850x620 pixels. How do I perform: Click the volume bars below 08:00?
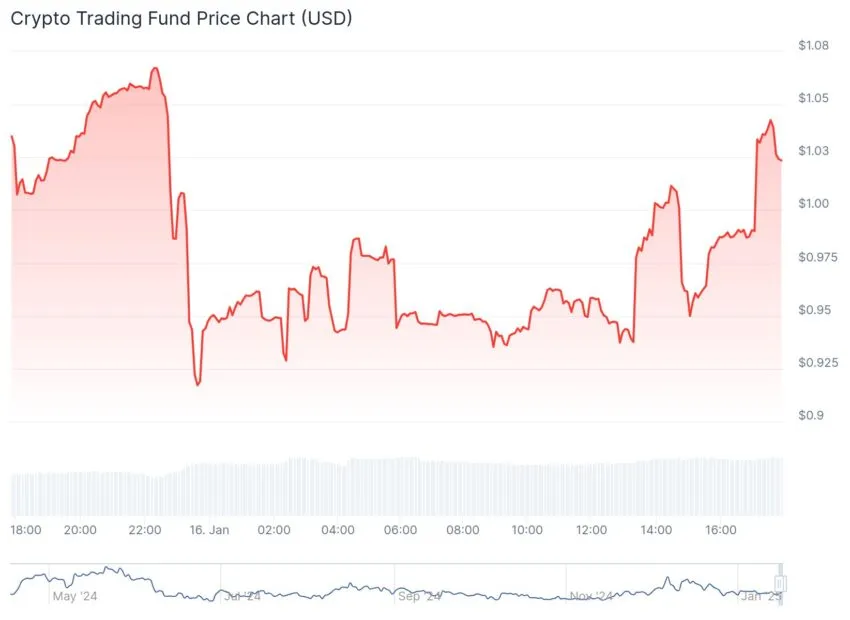[462, 489]
